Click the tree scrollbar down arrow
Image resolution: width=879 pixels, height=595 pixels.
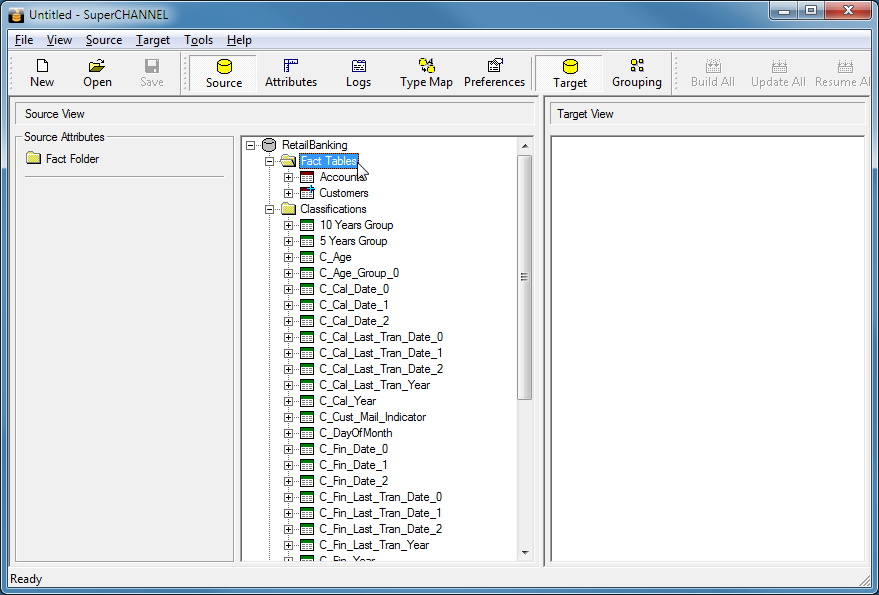click(525, 552)
